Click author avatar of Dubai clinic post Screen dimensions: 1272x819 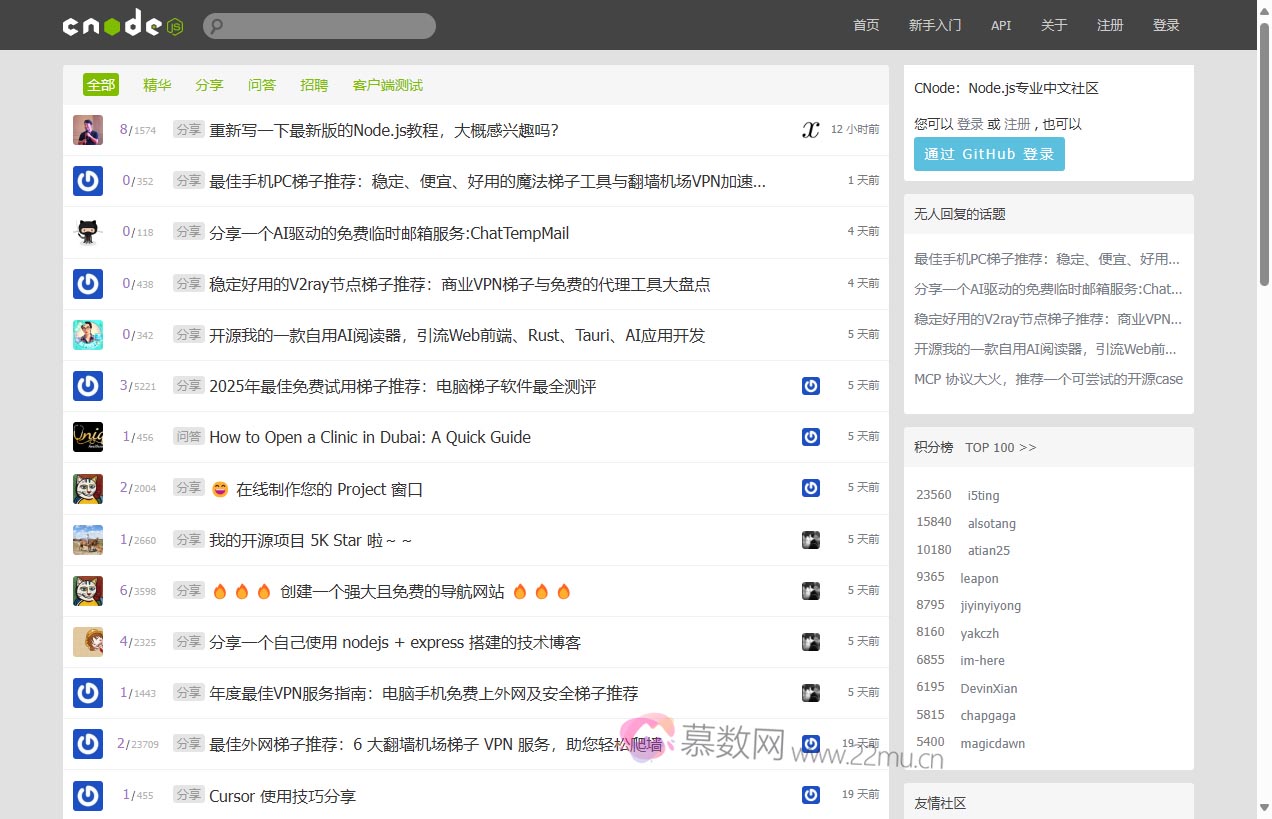(x=88, y=437)
